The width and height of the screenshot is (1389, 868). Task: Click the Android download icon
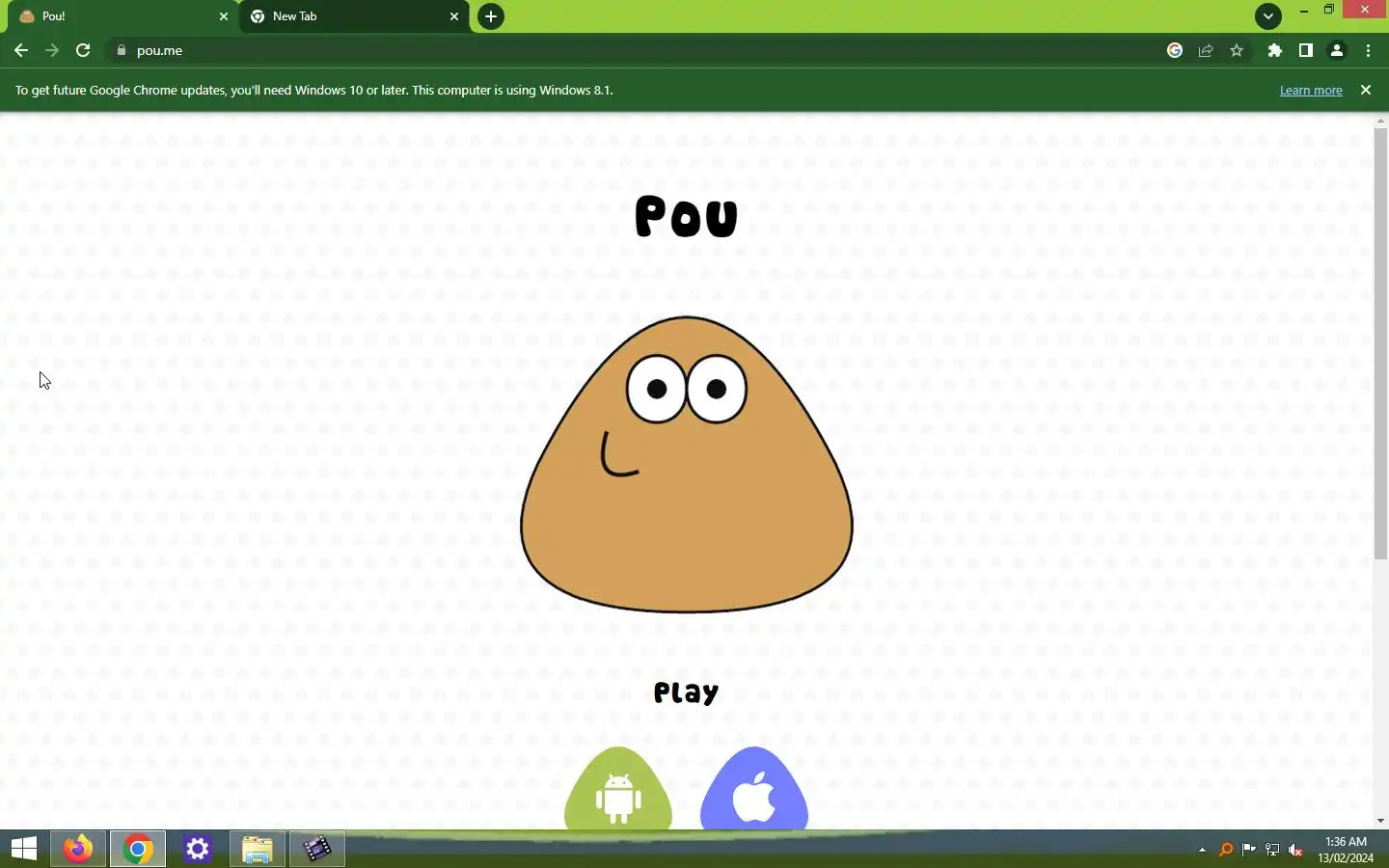pos(618,788)
